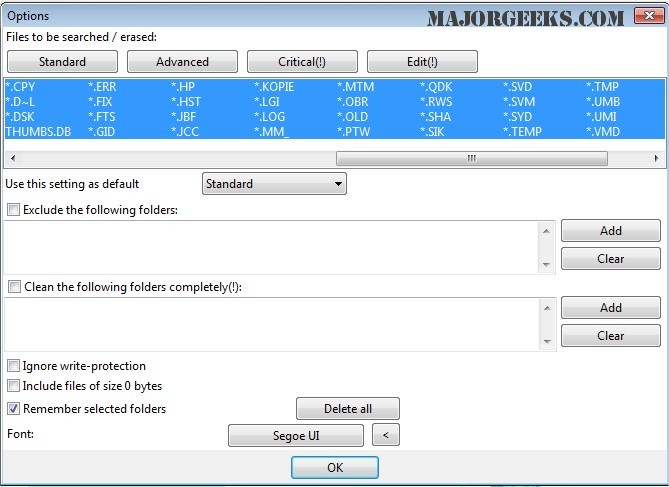Click the Standard file set button
Image resolution: width=669 pixels, height=487 pixels.
[62, 62]
